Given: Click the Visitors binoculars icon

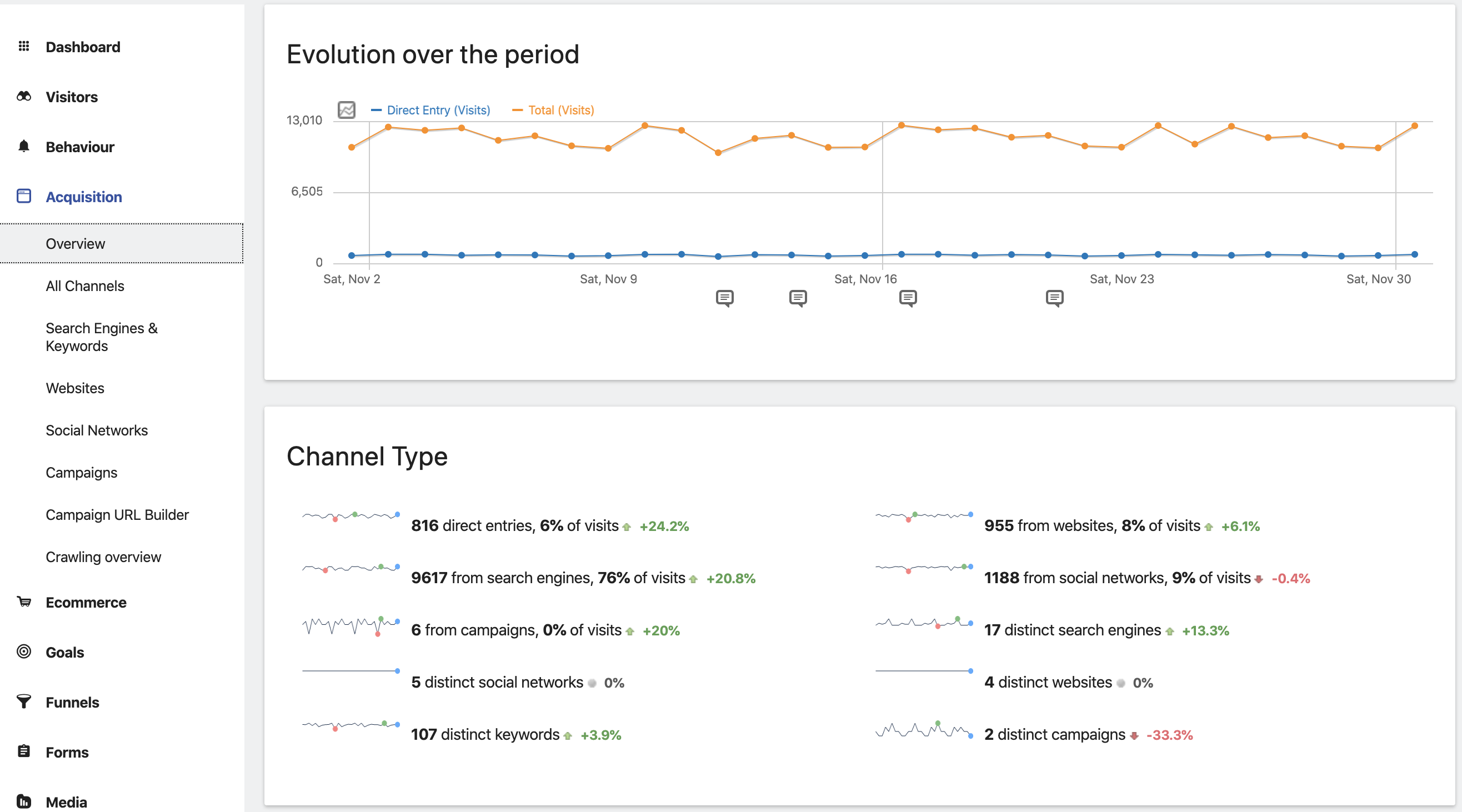Looking at the screenshot, I should 24,96.
